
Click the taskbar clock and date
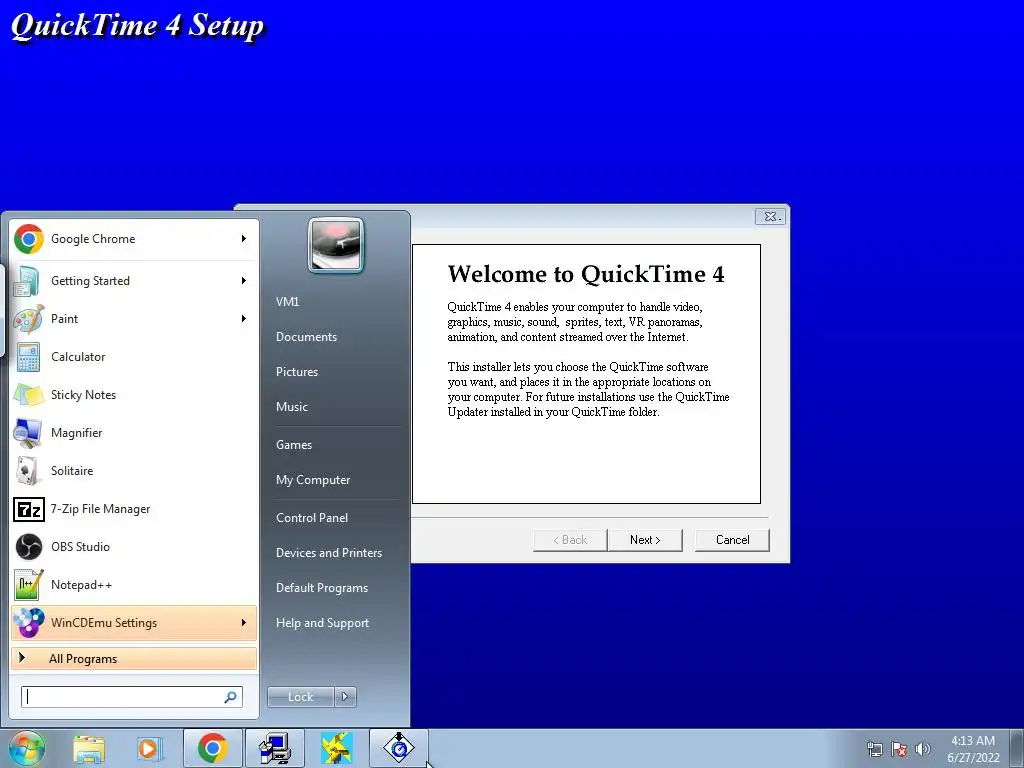[973, 749]
